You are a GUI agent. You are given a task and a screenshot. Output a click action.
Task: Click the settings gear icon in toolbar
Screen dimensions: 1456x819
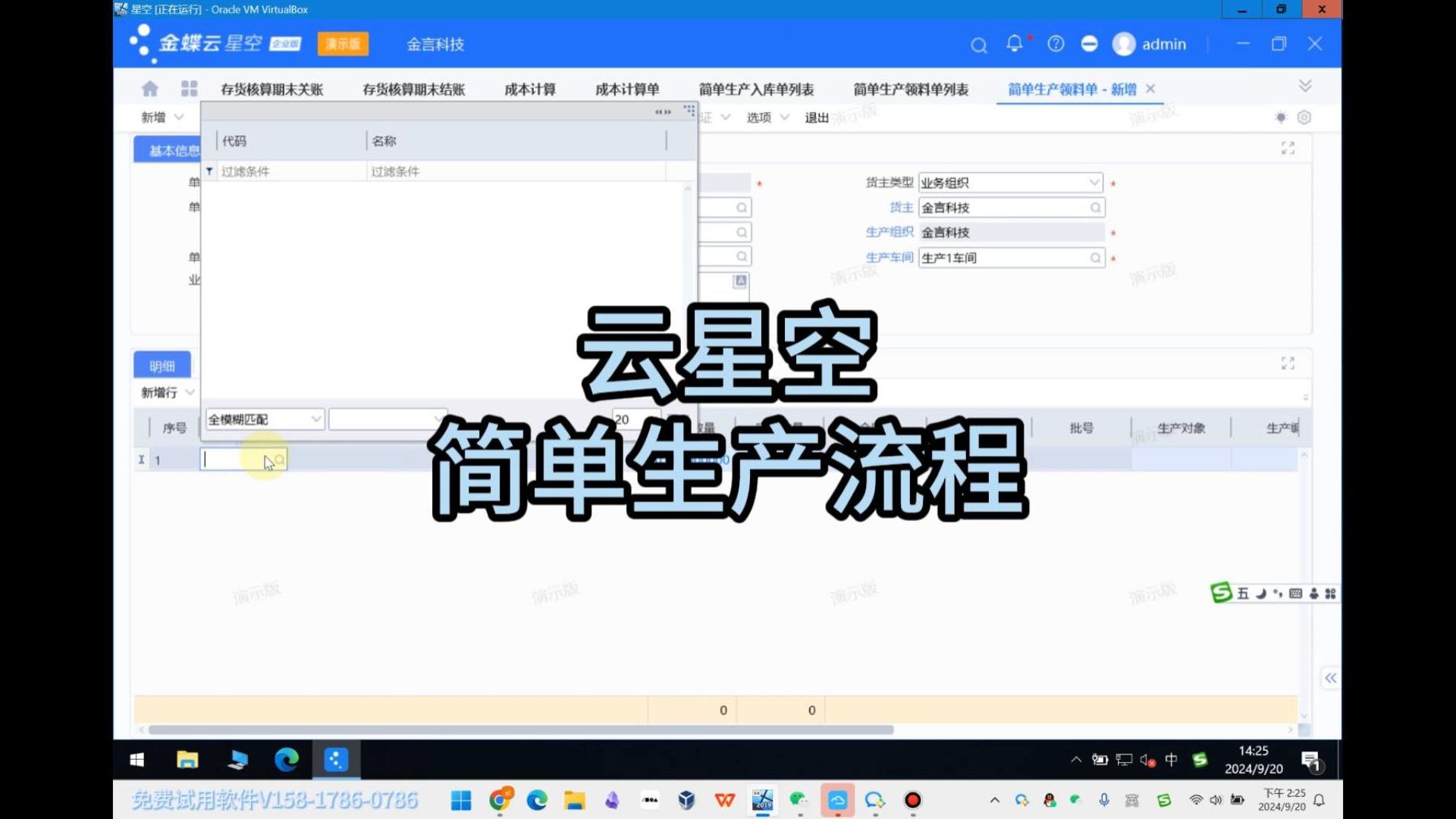click(x=1304, y=118)
